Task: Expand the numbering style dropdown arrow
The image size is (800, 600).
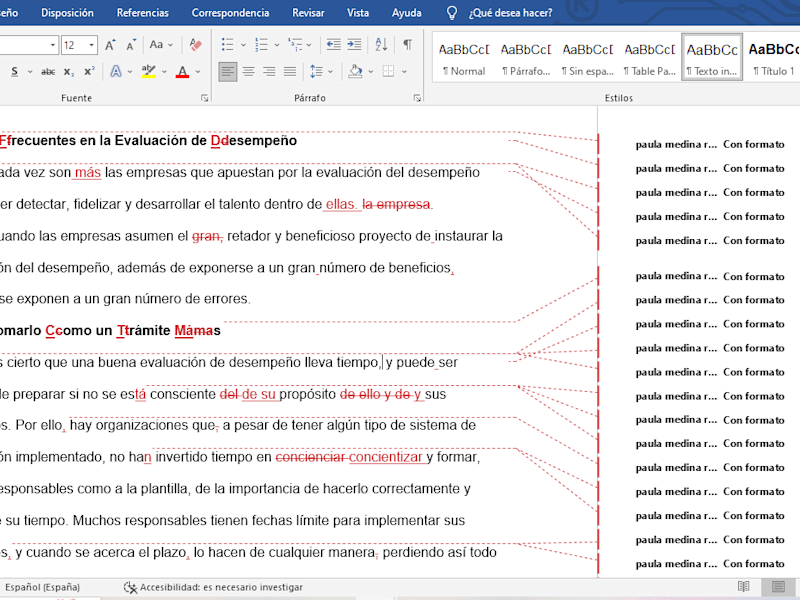Action: click(x=277, y=45)
